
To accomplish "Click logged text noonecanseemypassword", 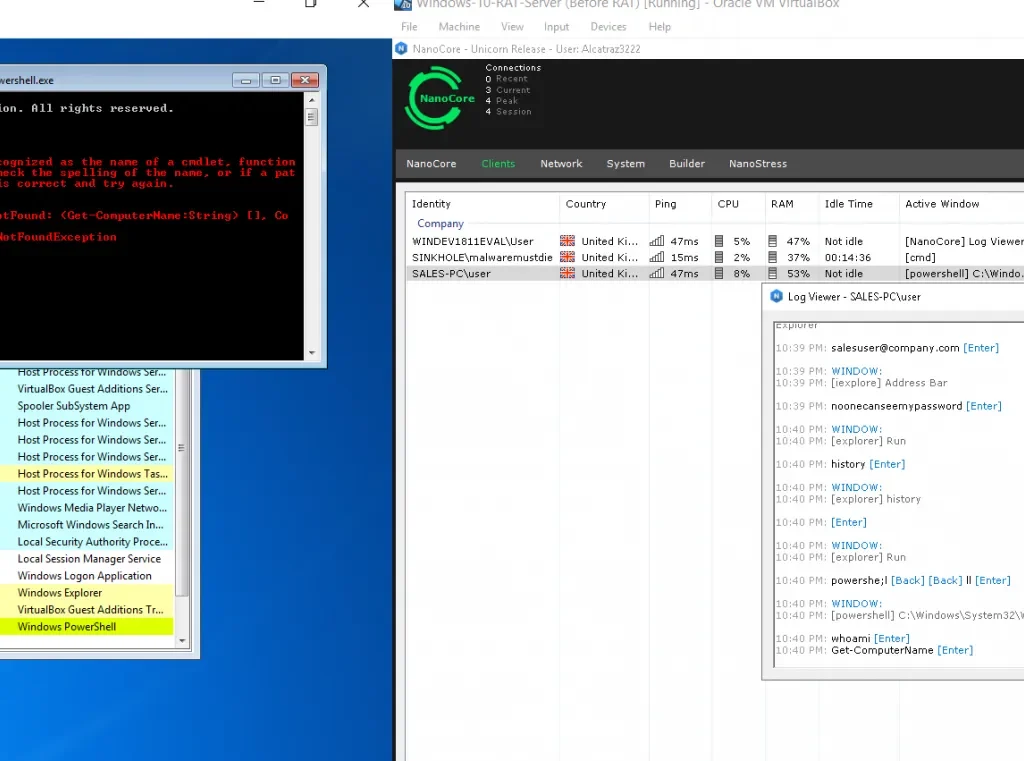I will 896,406.
